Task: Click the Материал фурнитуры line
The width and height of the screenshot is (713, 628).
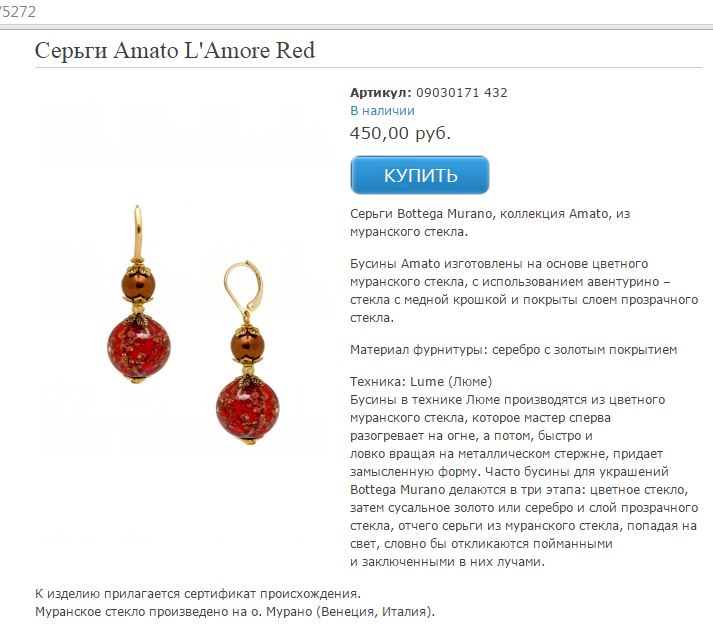Action: 513,350
